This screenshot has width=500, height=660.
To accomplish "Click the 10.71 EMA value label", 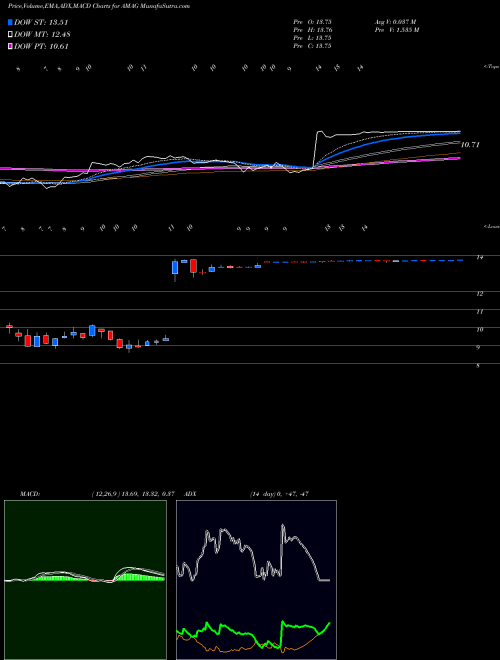I will pos(471,145).
